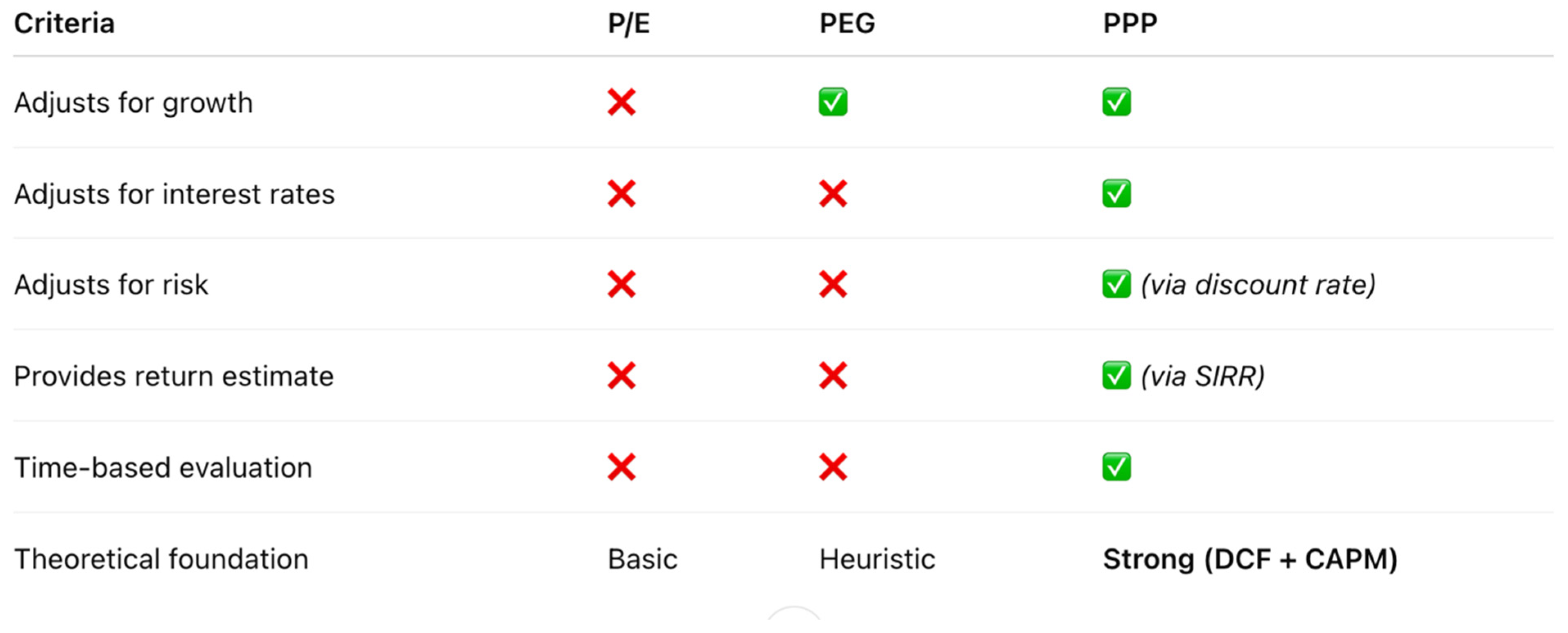Click the PEG red X for Time-based evaluation
Screen dimensions: 1568x633
point(833,467)
